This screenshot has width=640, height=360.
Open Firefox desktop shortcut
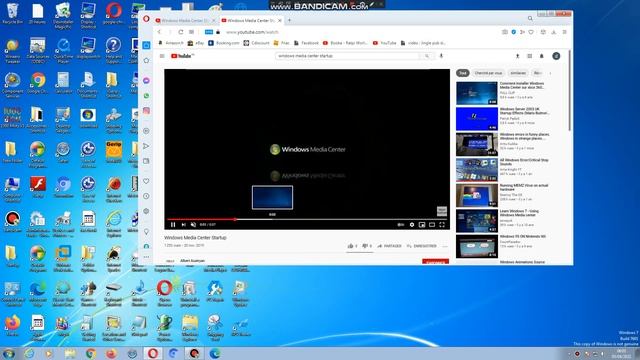pyautogui.click(x=12, y=325)
